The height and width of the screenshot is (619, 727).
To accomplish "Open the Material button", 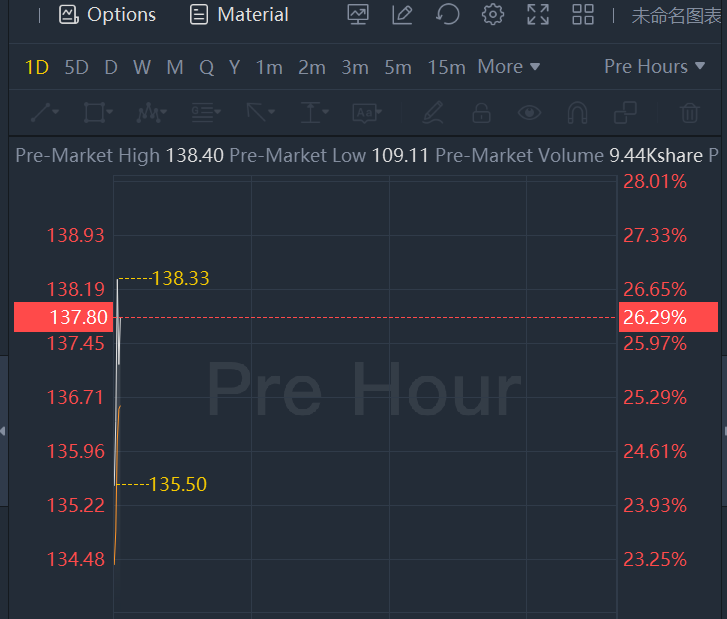I will 239,15.
